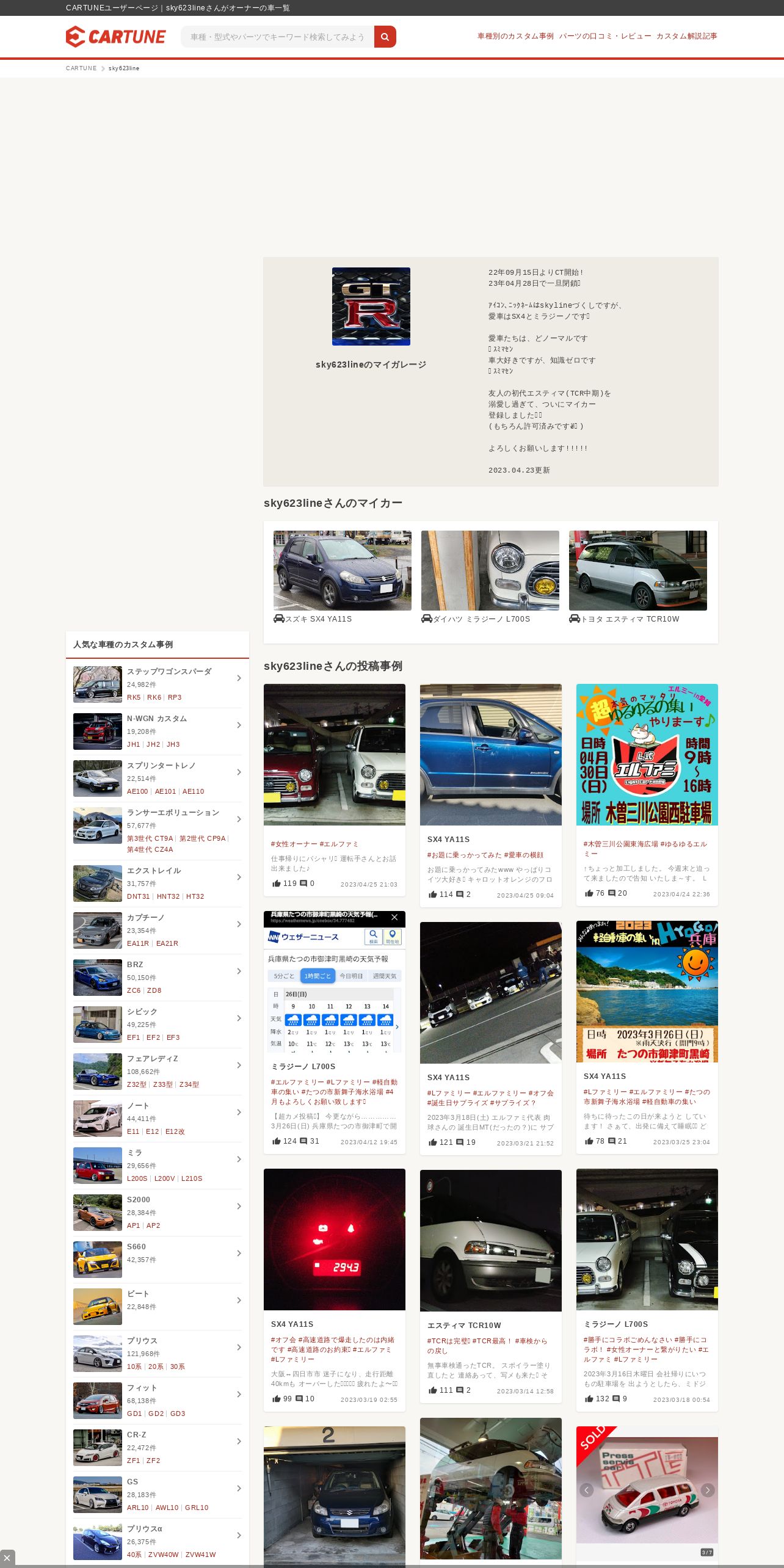Click the ZD8 model link
This screenshot has width=784, height=1568.
(154, 990)
